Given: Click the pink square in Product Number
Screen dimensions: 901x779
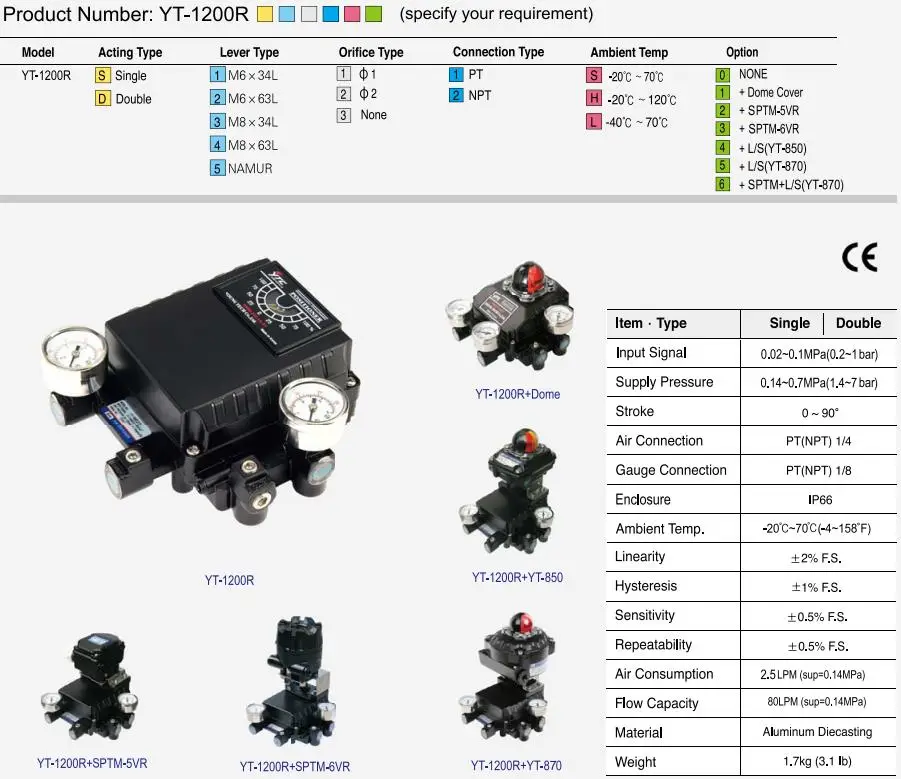Looking at the screenshot, I should click(351, 14).
